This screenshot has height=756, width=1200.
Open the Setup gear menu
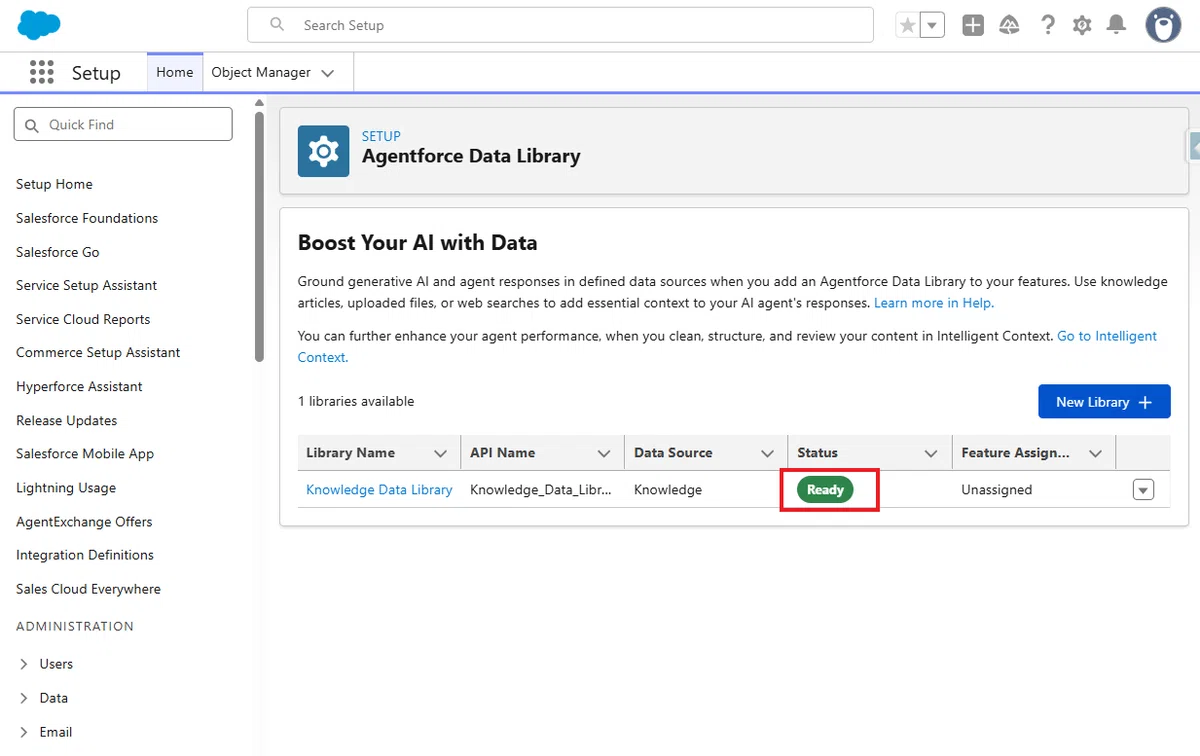(1082, 25)
